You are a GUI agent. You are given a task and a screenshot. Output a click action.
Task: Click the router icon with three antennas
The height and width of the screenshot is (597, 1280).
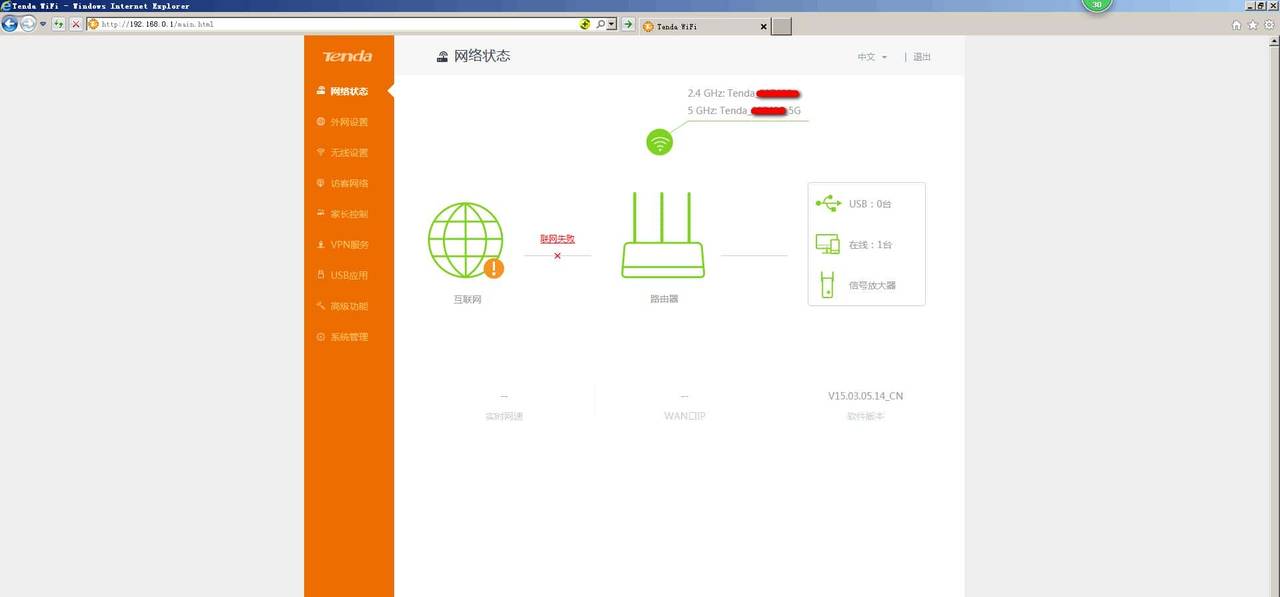pos(663,236)
